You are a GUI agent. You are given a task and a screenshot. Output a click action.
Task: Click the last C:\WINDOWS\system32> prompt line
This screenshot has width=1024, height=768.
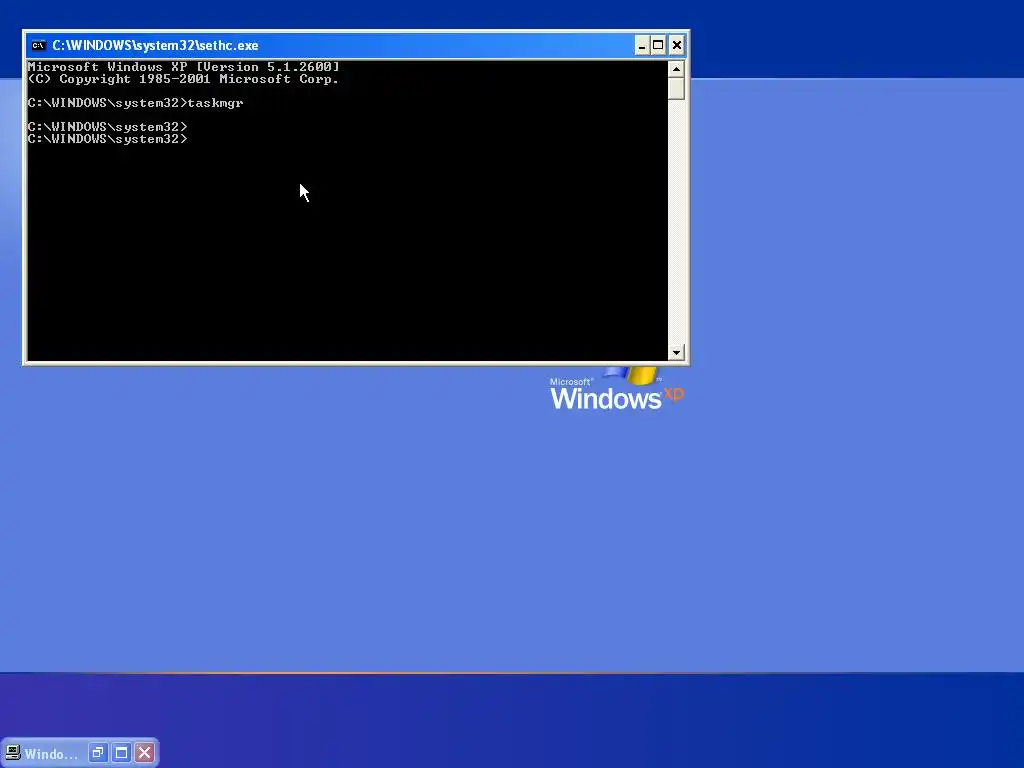click(108, 139)
